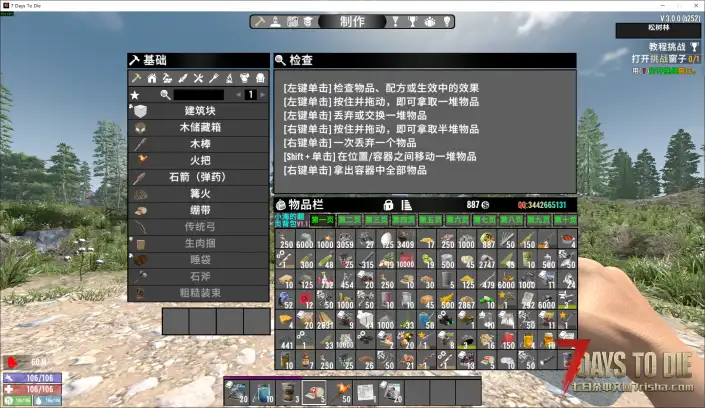Select the ammo bullet recipe category

183,78
